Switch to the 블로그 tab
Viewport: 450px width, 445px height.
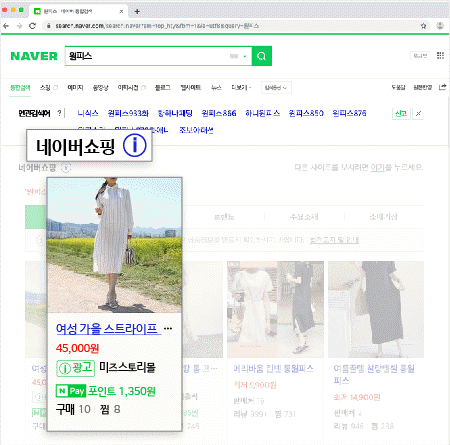[163, 88]
